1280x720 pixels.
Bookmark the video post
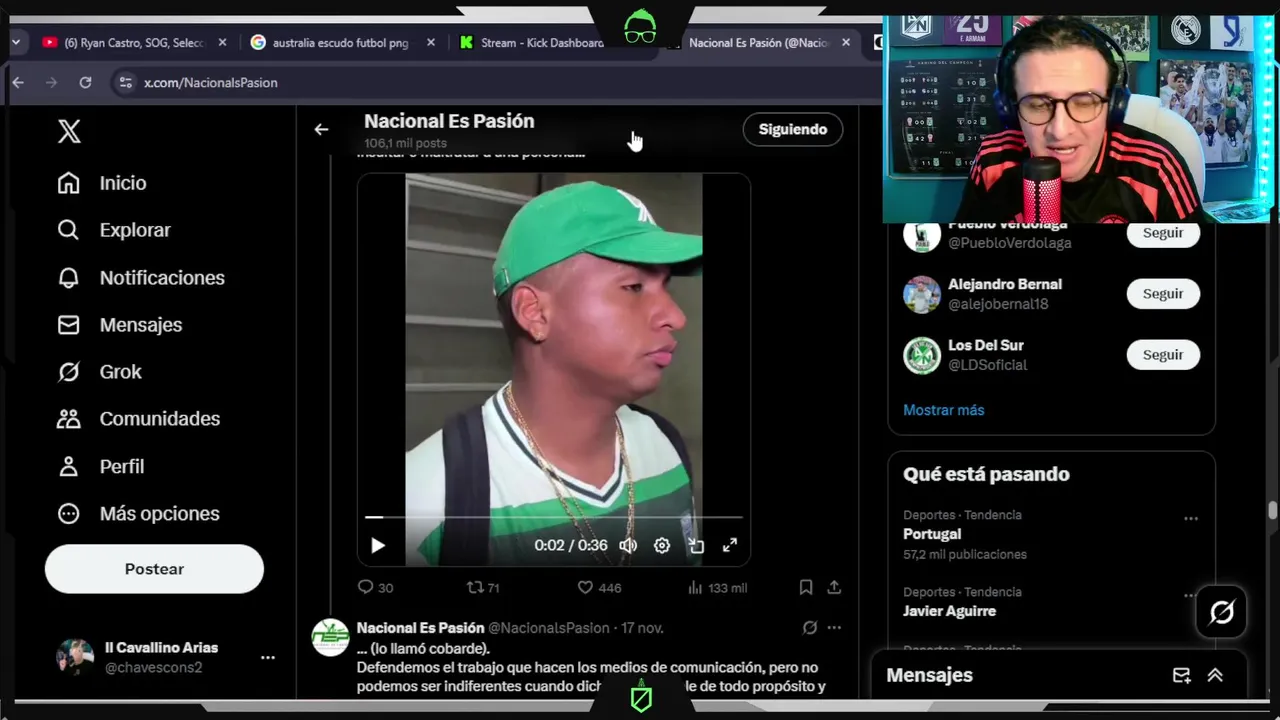(806, 588)
